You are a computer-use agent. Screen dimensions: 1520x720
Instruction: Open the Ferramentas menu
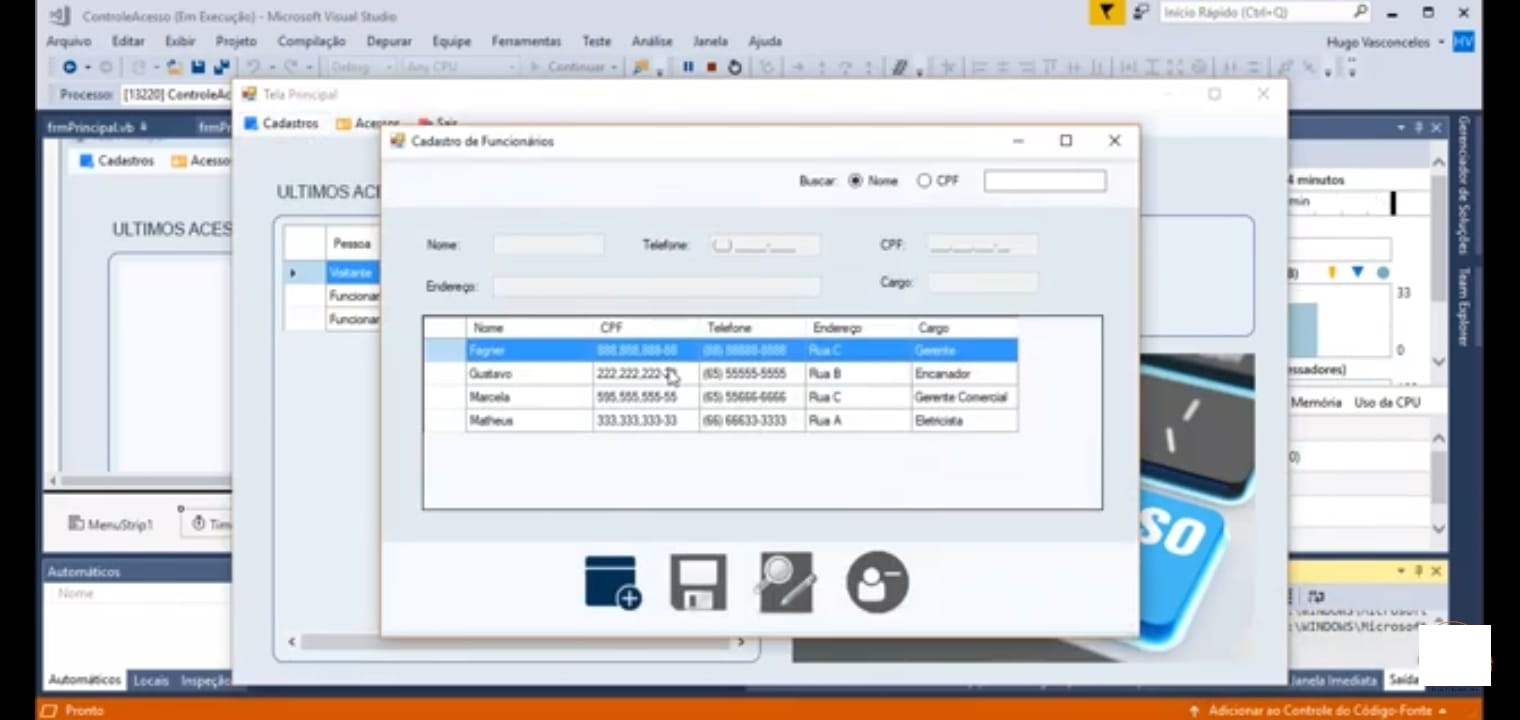coord(526,41)
